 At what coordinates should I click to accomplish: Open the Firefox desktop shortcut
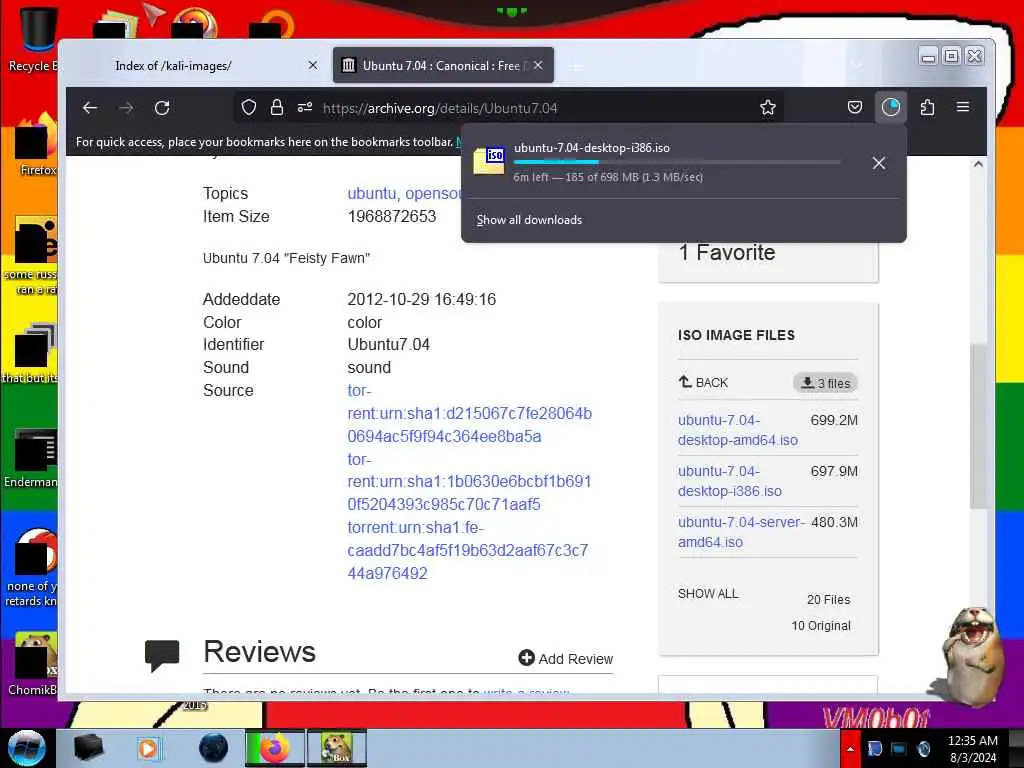(34, 145)
